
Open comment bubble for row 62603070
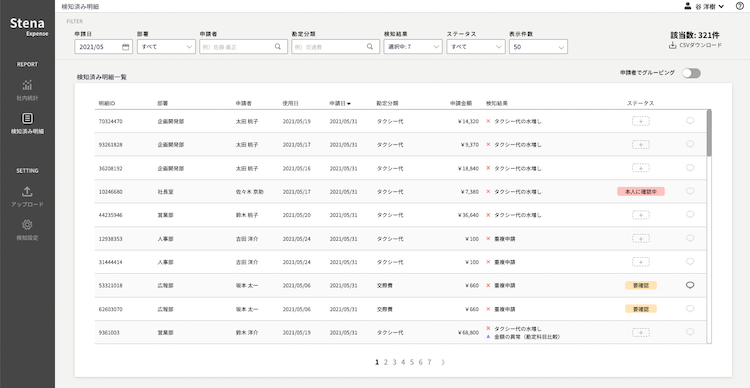point(690,309)
